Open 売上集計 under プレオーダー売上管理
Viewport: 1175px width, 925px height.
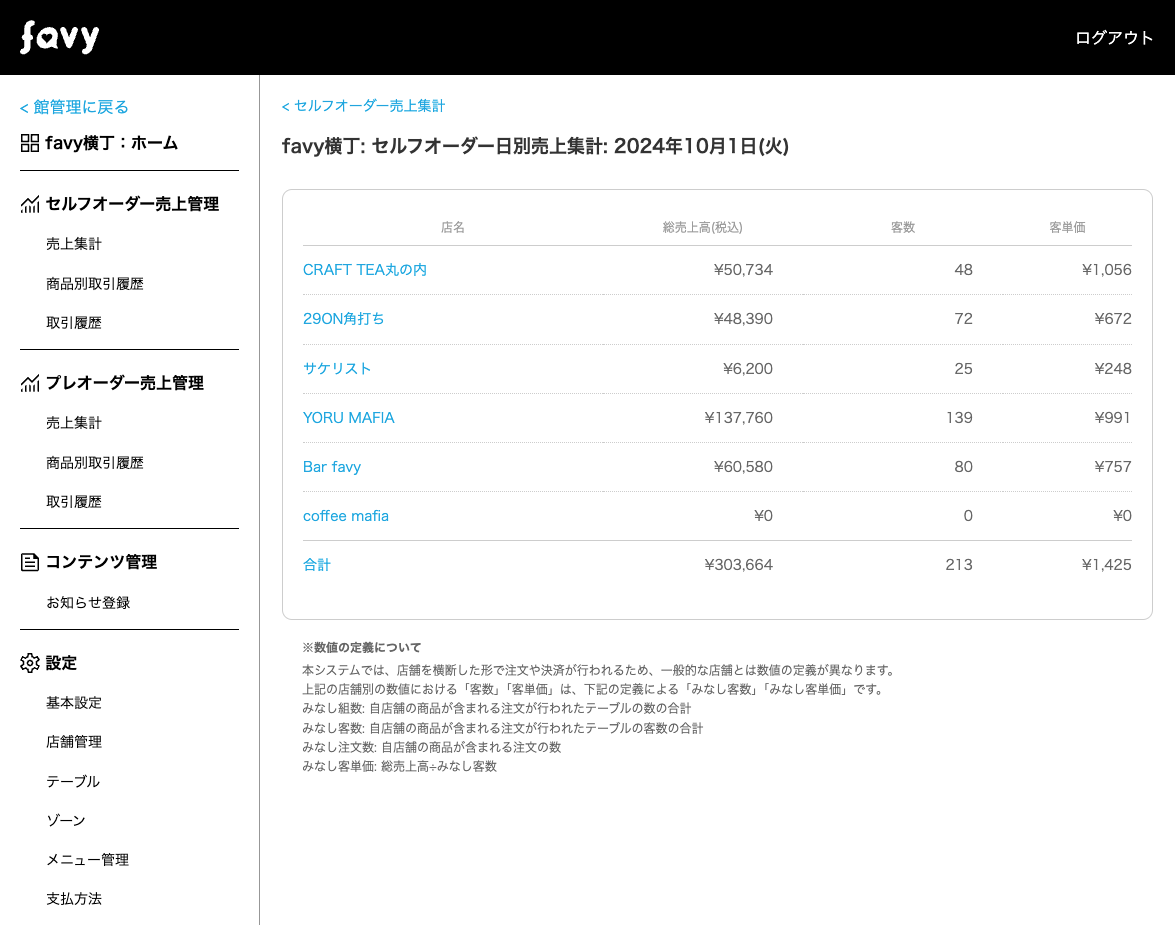(x=73, y=423)
